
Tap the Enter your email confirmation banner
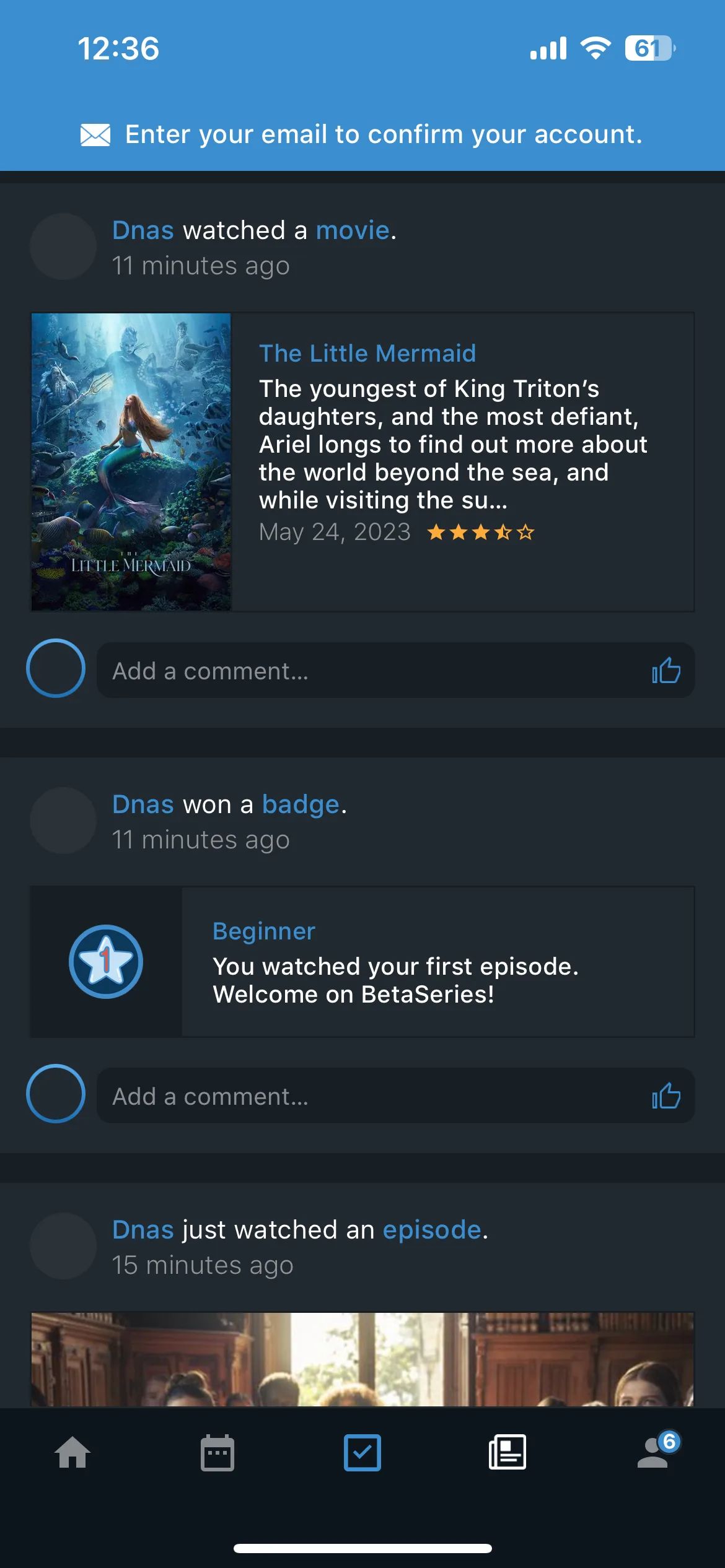pyautogui.click(x=362, y=134)
